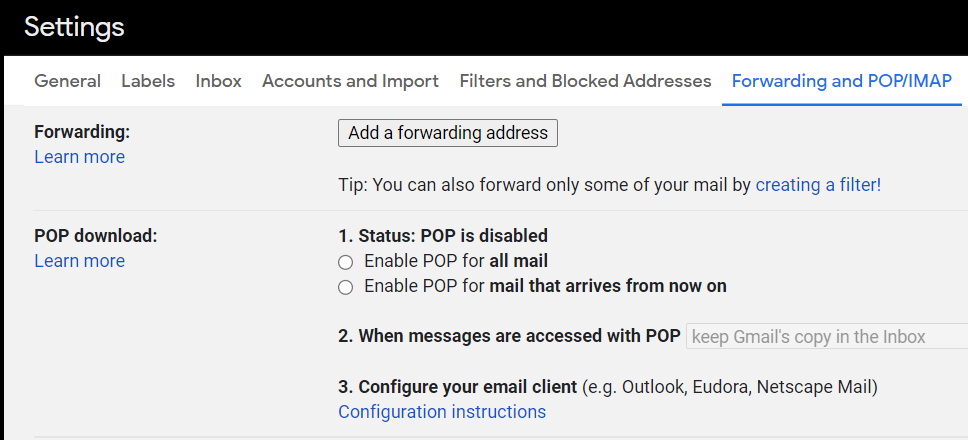Click the Settings page heading
968x440 pixels.
(x=74, y=27)
